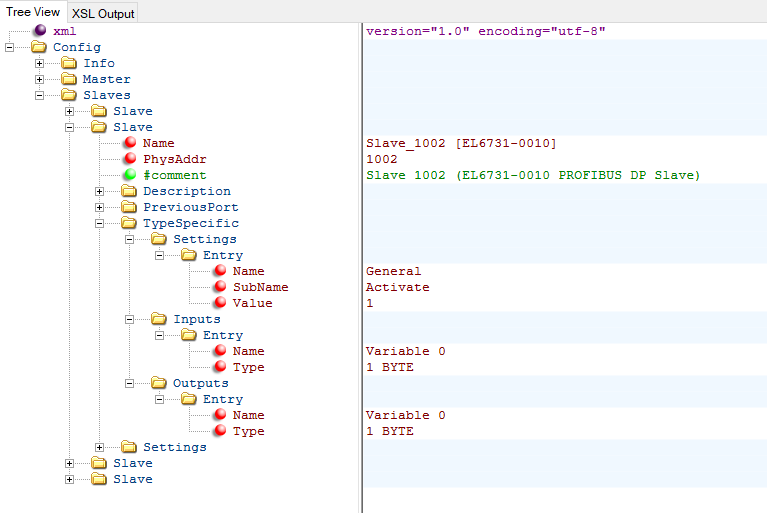Click the Config folder icon
The width and height of the screenshot is (767, 513).
coord(39,47)
